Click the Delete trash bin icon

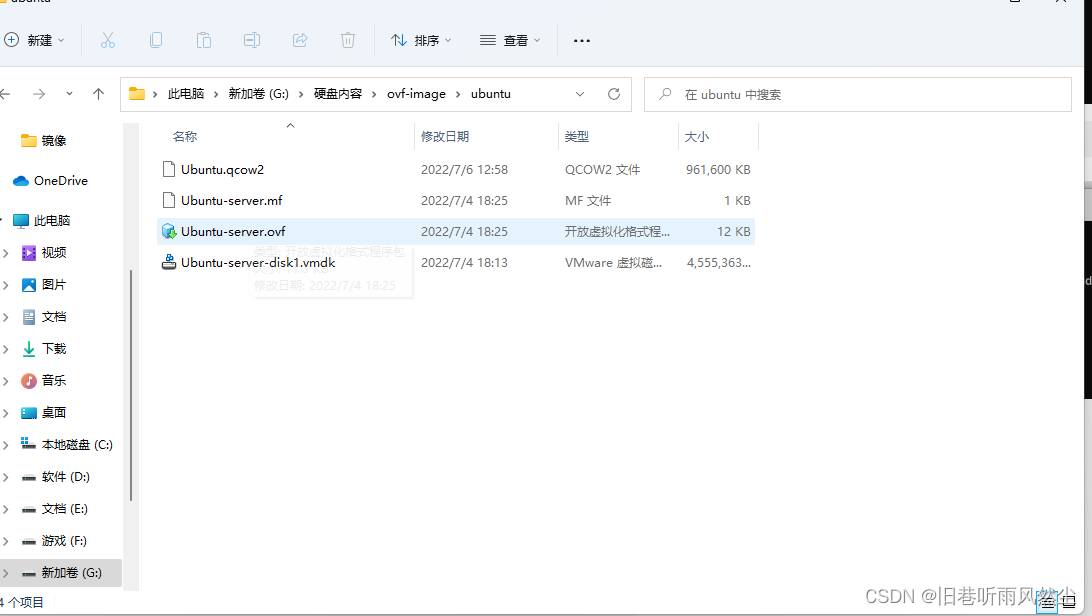(348, 40)
